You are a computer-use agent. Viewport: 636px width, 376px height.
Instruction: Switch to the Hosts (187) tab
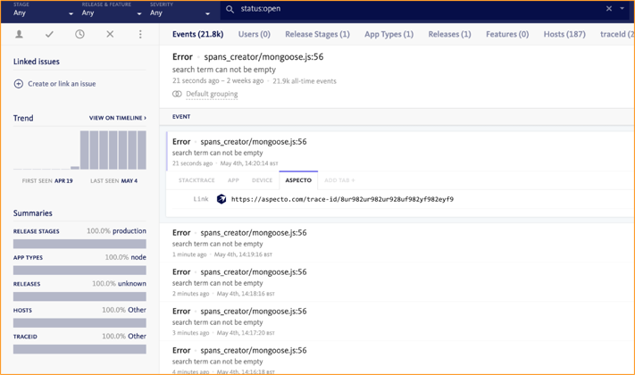pos(565,34)
